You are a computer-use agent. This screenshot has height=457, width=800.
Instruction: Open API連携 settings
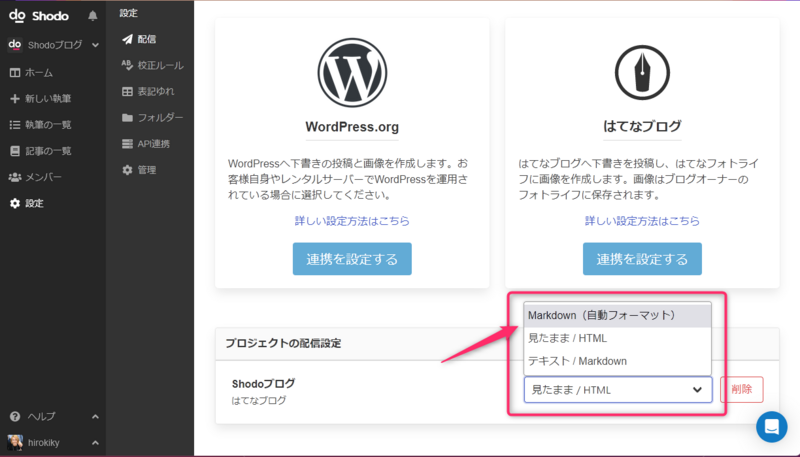(x=154, y=144)
